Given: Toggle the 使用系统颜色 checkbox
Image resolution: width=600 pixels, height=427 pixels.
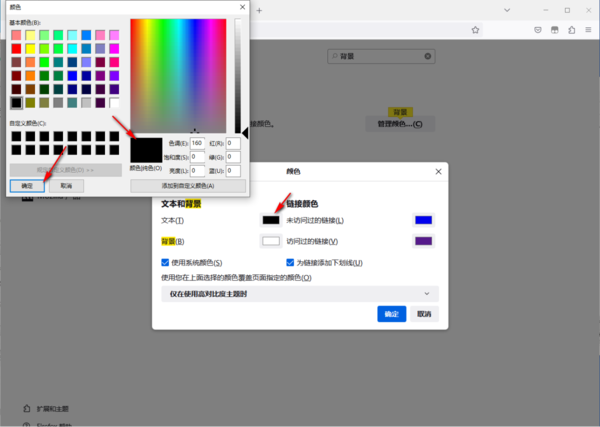Looking at the screenshot, I should tap(166, 262).
